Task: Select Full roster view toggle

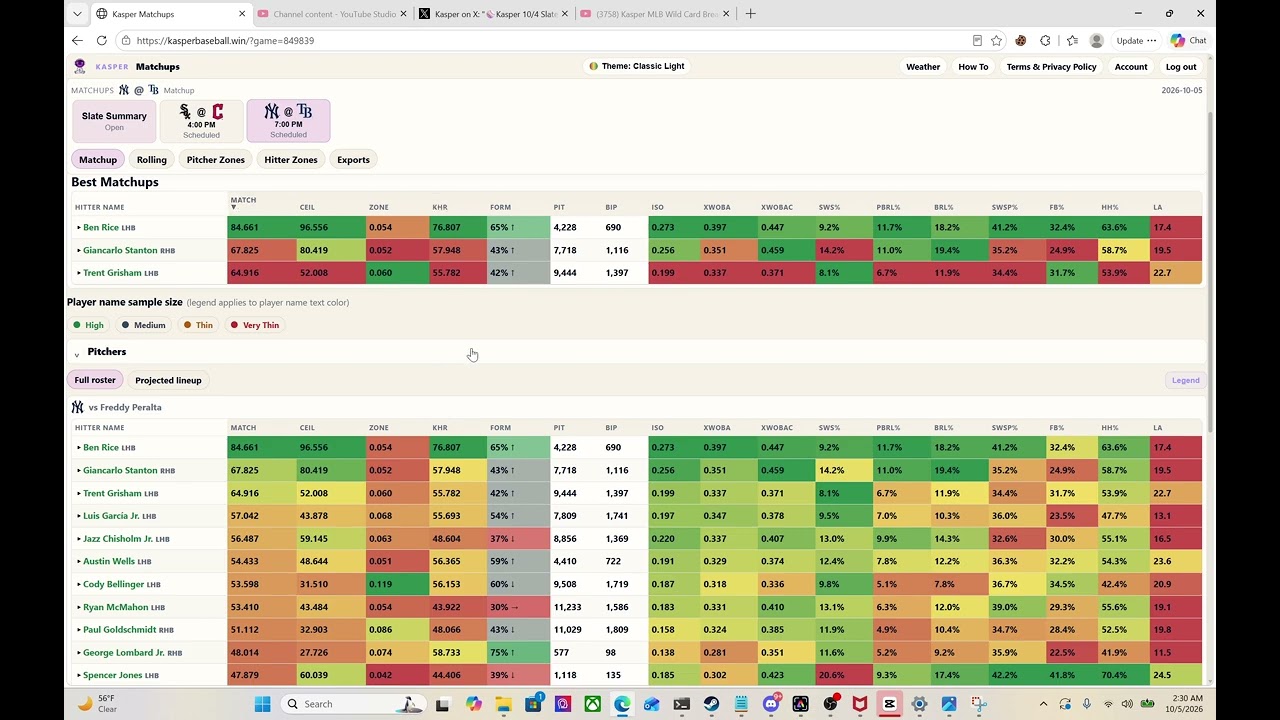Action: 95,380
